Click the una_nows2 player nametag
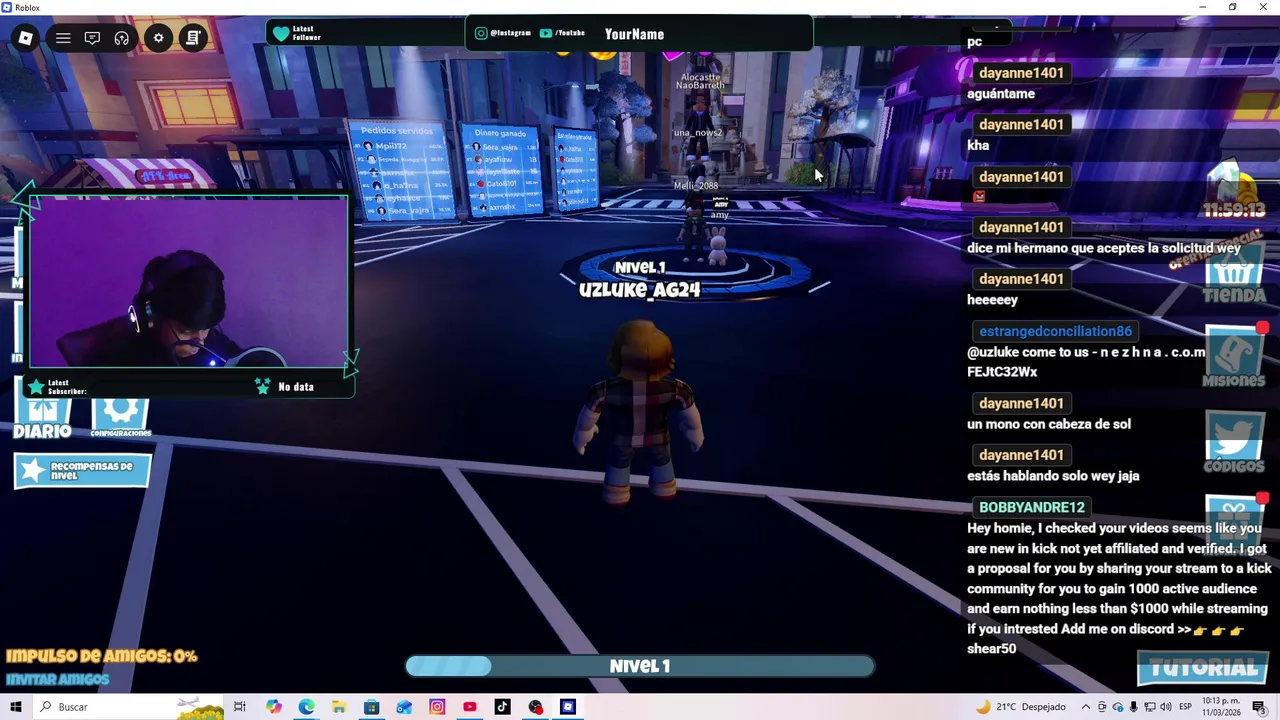1280x720 pixels. [x=698, y=133]
